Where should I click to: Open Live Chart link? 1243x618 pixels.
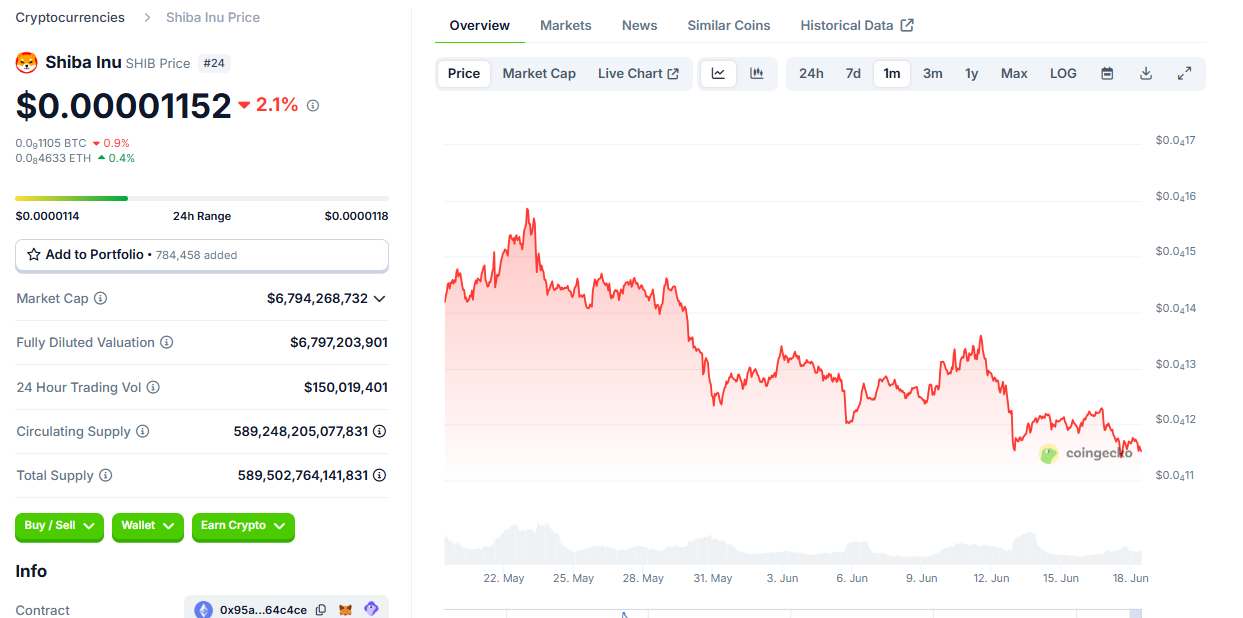[x=638, y=73]
